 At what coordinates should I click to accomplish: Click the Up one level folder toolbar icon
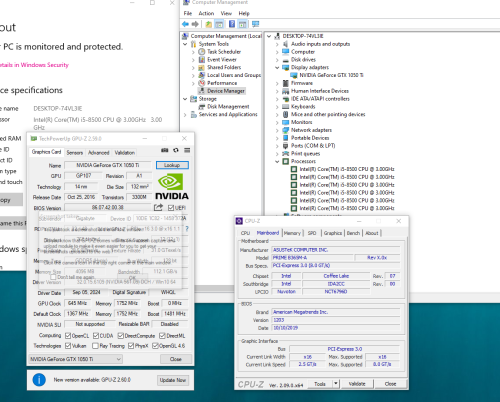click(x=209, y=24)
